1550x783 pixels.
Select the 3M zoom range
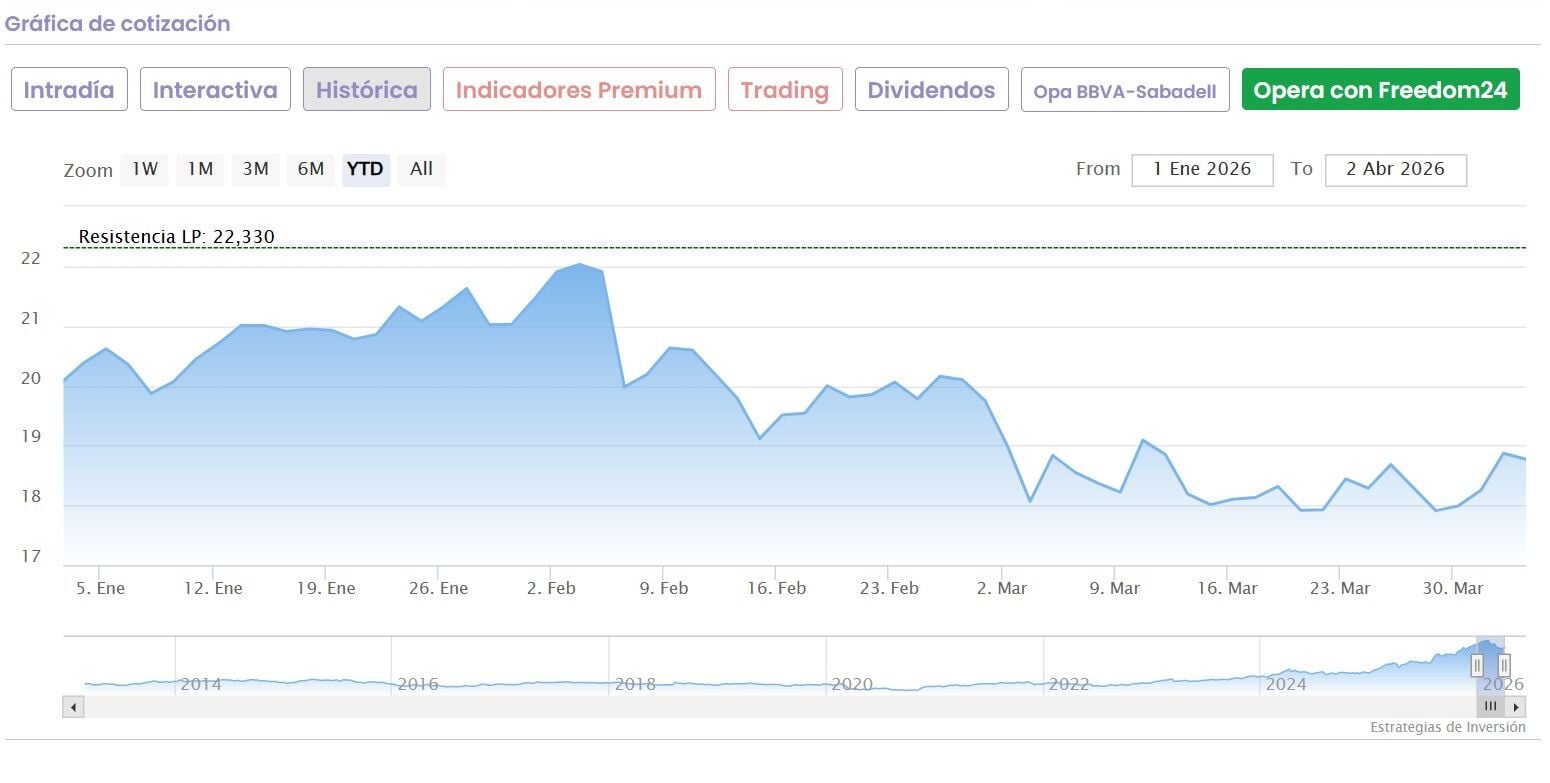(255, 170)
